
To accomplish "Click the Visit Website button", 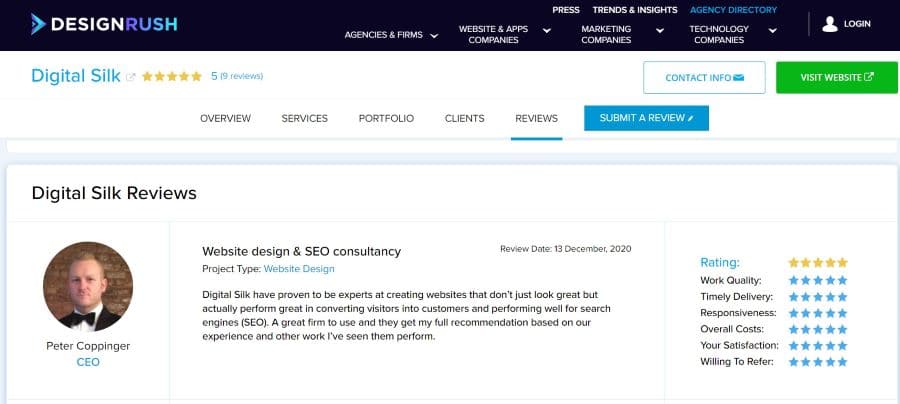I will click(837, 77).
